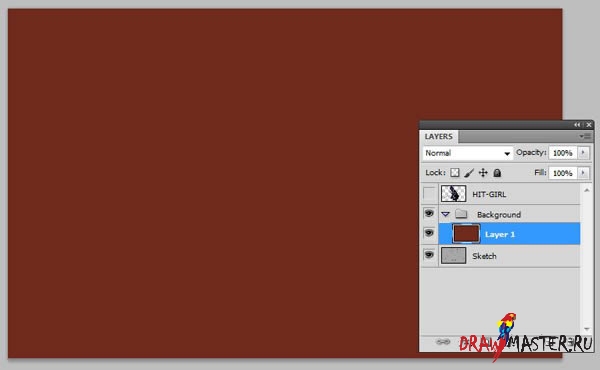
Task: Click the link layers chain icon
Action: point(443,342)
